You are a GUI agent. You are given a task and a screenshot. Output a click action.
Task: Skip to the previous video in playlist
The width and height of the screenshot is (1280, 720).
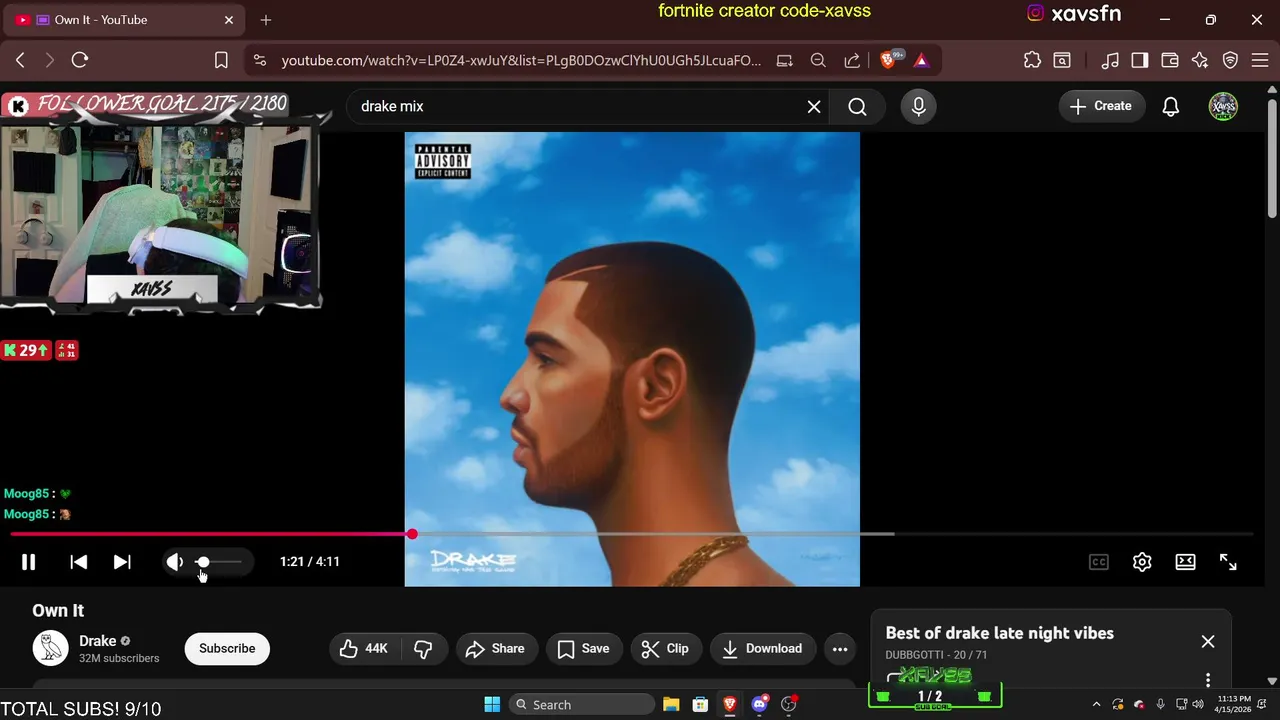pos(78,562)
